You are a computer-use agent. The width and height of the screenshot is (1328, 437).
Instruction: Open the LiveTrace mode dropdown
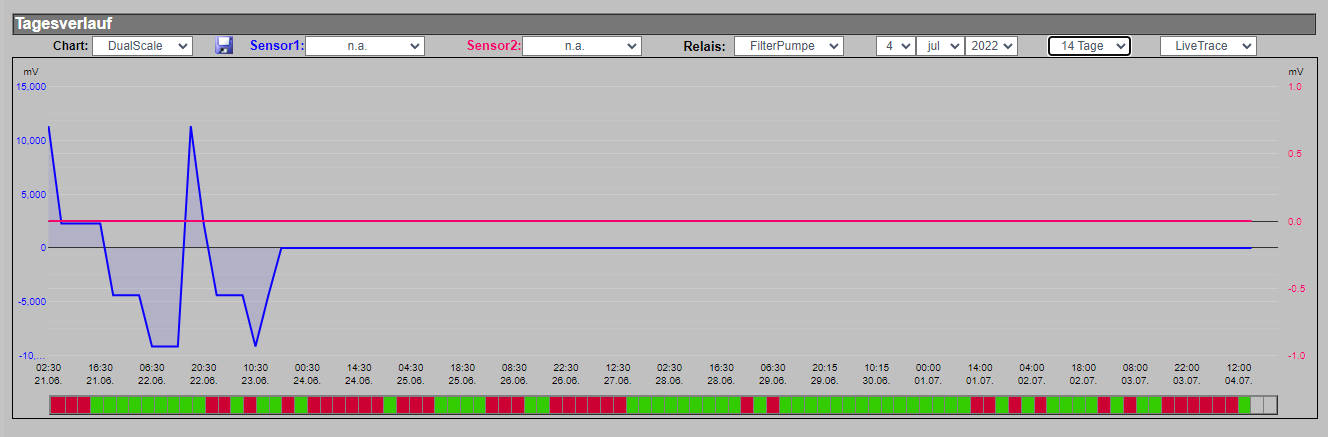coord(1208,46)
